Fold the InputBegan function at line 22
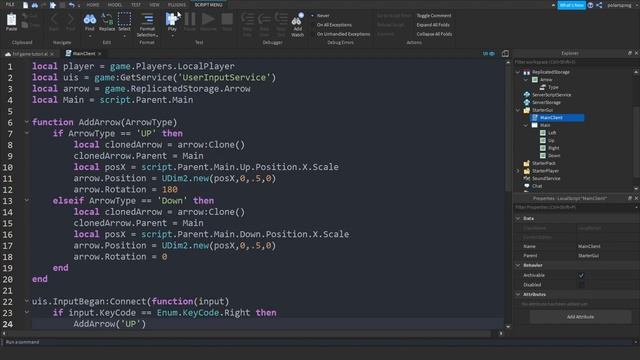Screen dimensions: 640x360 (27, 301)
